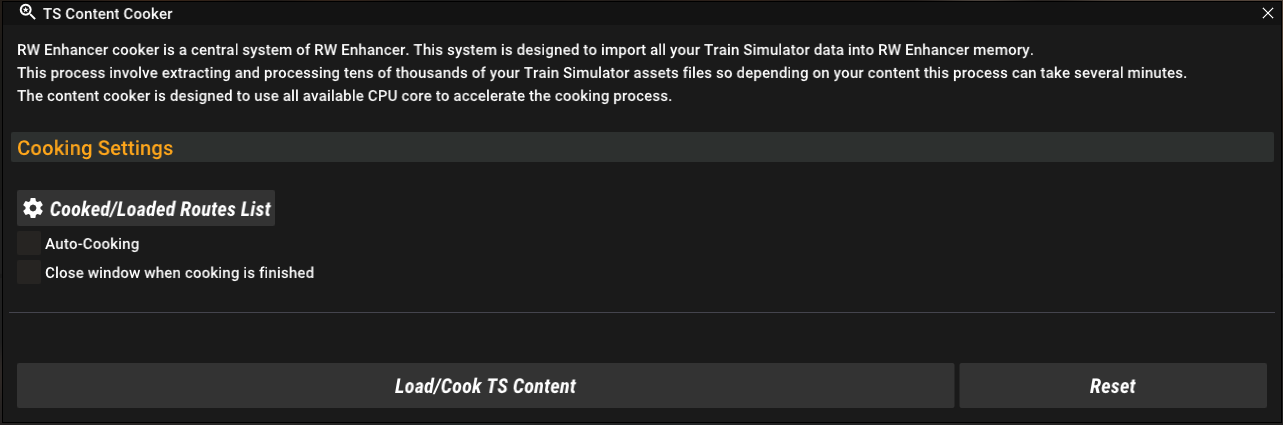Click the "Close window when cooking is finished" label
This screenshot has width=1283, height=425.
(x=179, y=272)
